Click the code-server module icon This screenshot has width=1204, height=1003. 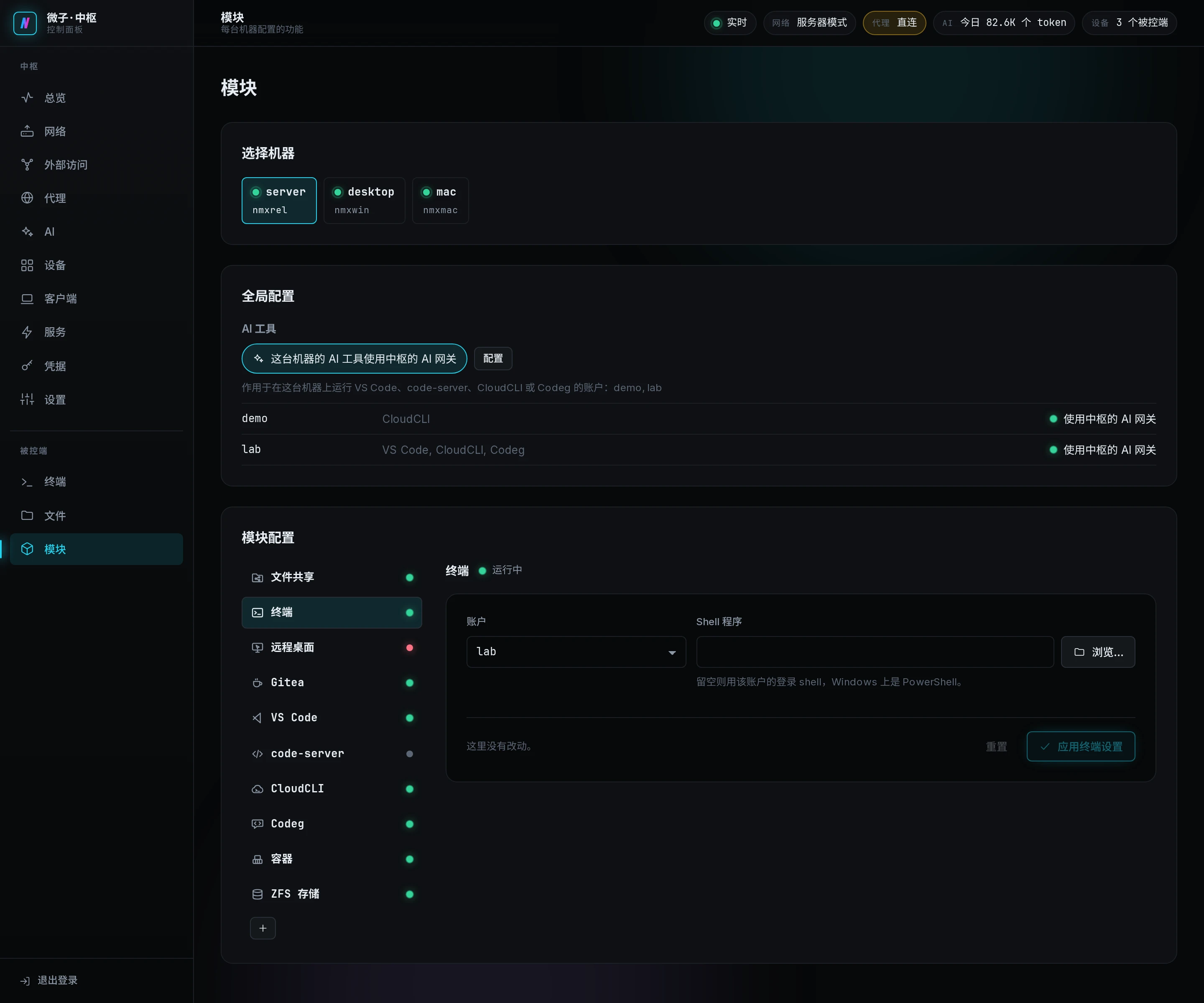[x=258, y=754]
